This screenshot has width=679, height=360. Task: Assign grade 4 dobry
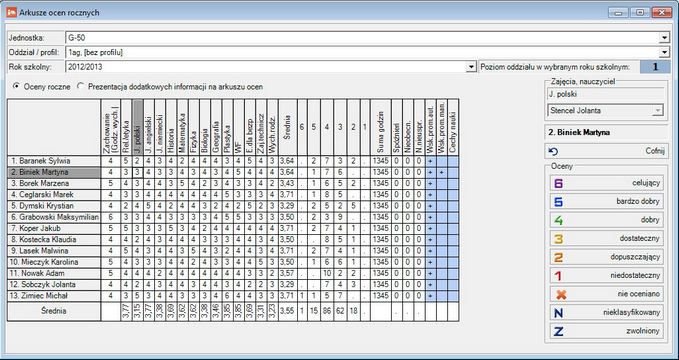tap(606, 220)
